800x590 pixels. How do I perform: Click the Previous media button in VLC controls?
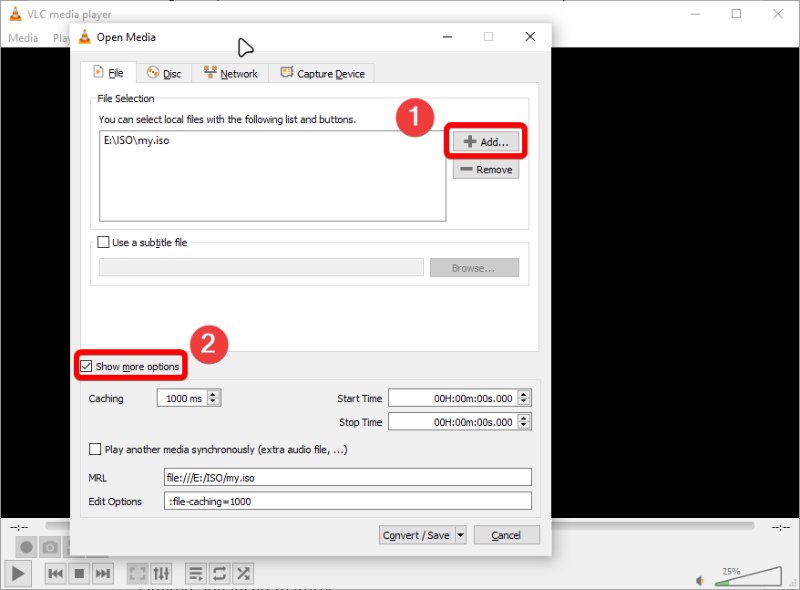click(55, 573)
